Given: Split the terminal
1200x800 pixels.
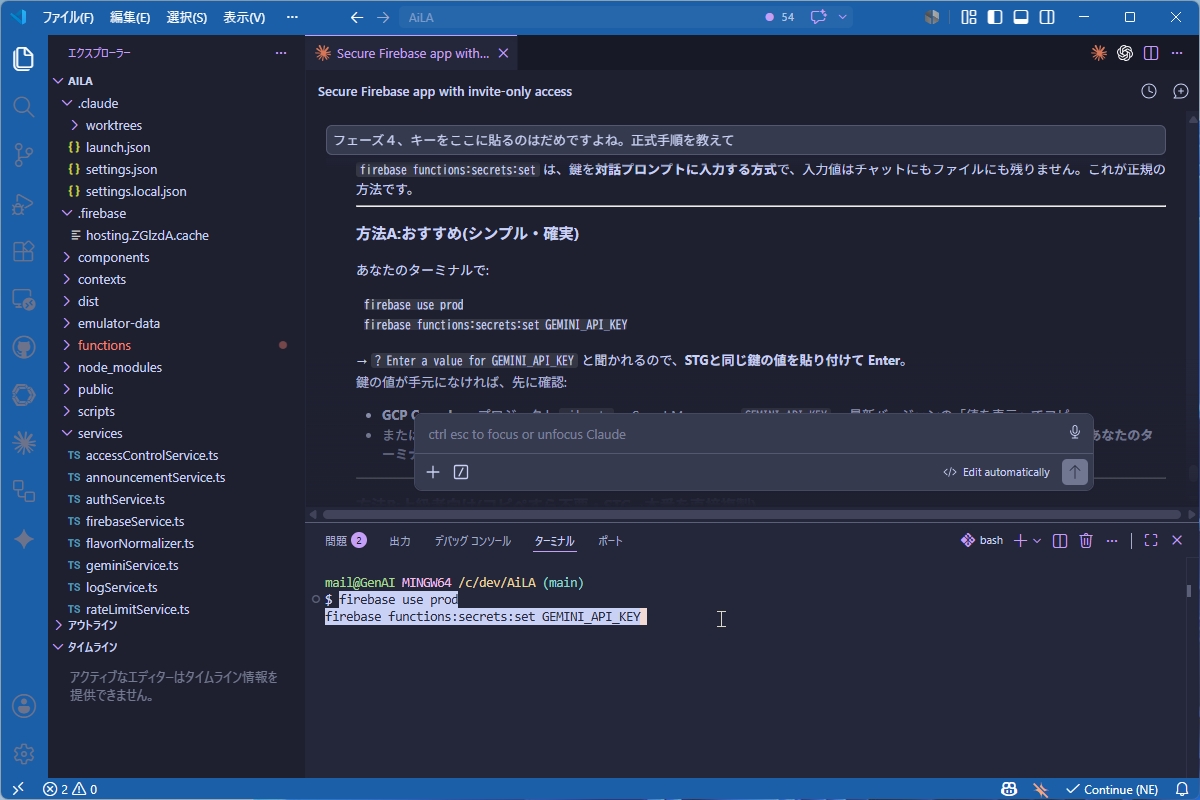Looking at the screenshot, I should (x=1060, y=540).
